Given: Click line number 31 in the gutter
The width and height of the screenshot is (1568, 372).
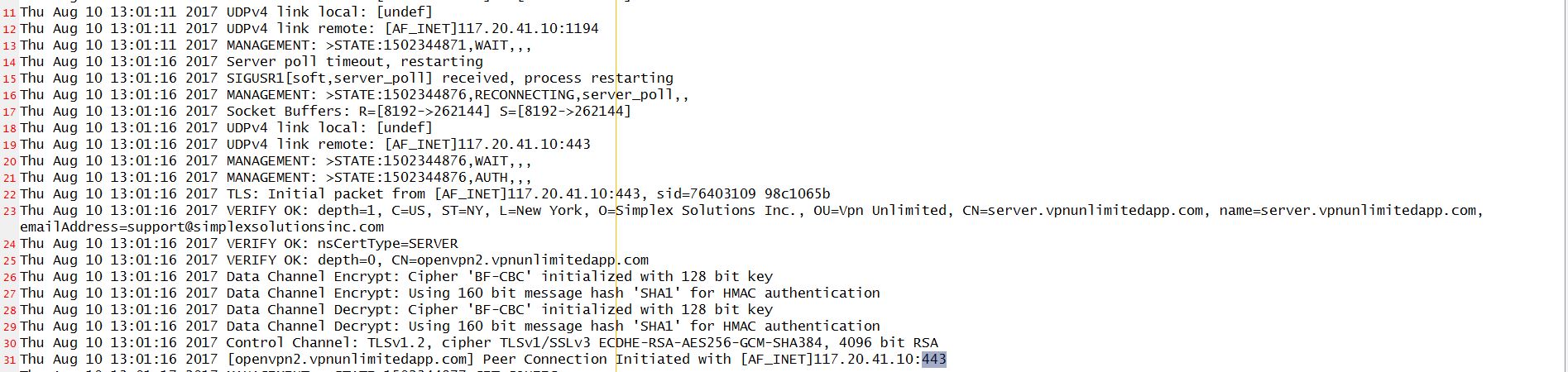Looking at the screenshot, I should pos(10,360).
